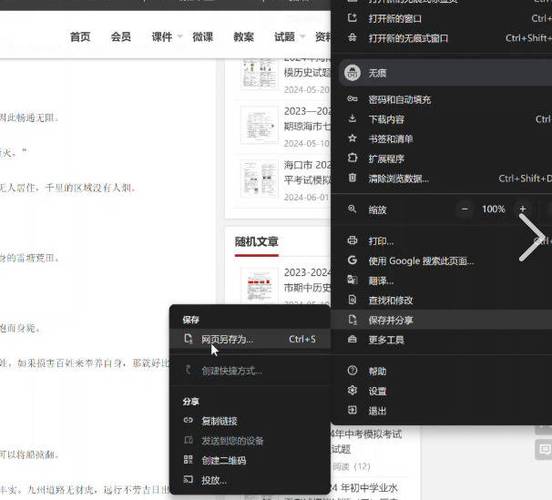Open 下载内容 from the menu
Image resolution: width=552 pixels, height=500 pixels.
[442, 119]
